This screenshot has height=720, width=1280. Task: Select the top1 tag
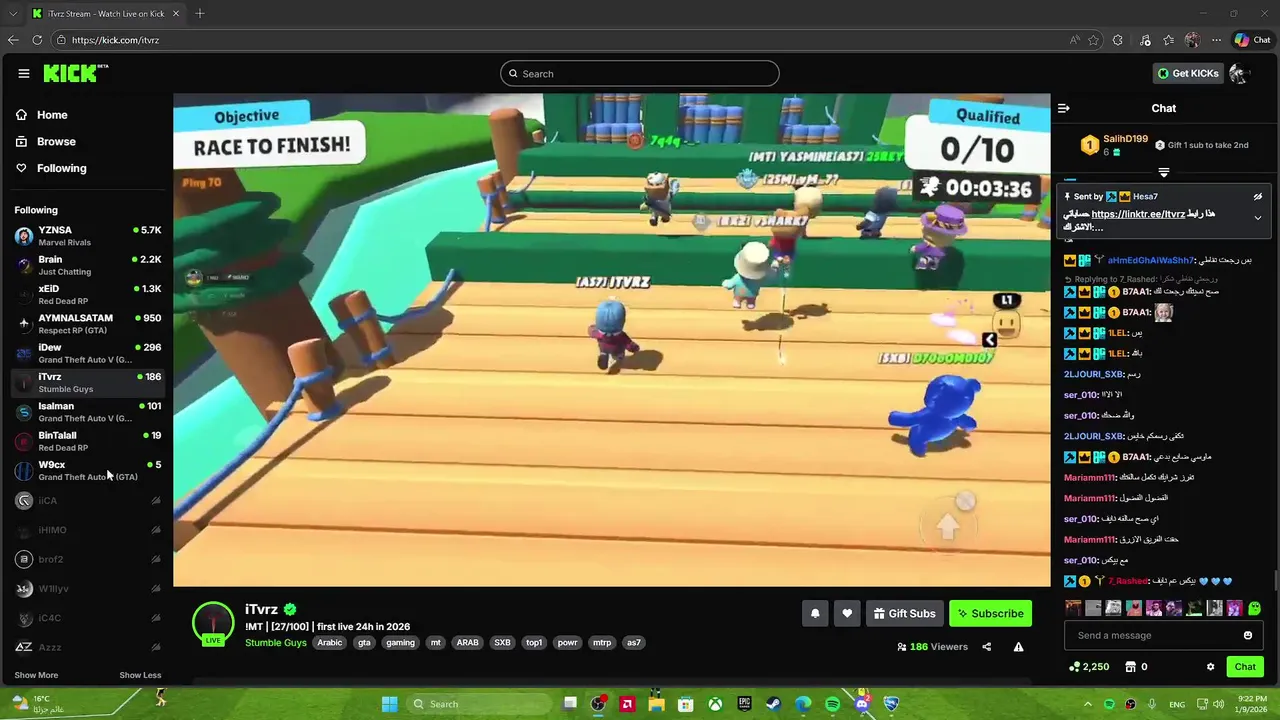(534, 643)
